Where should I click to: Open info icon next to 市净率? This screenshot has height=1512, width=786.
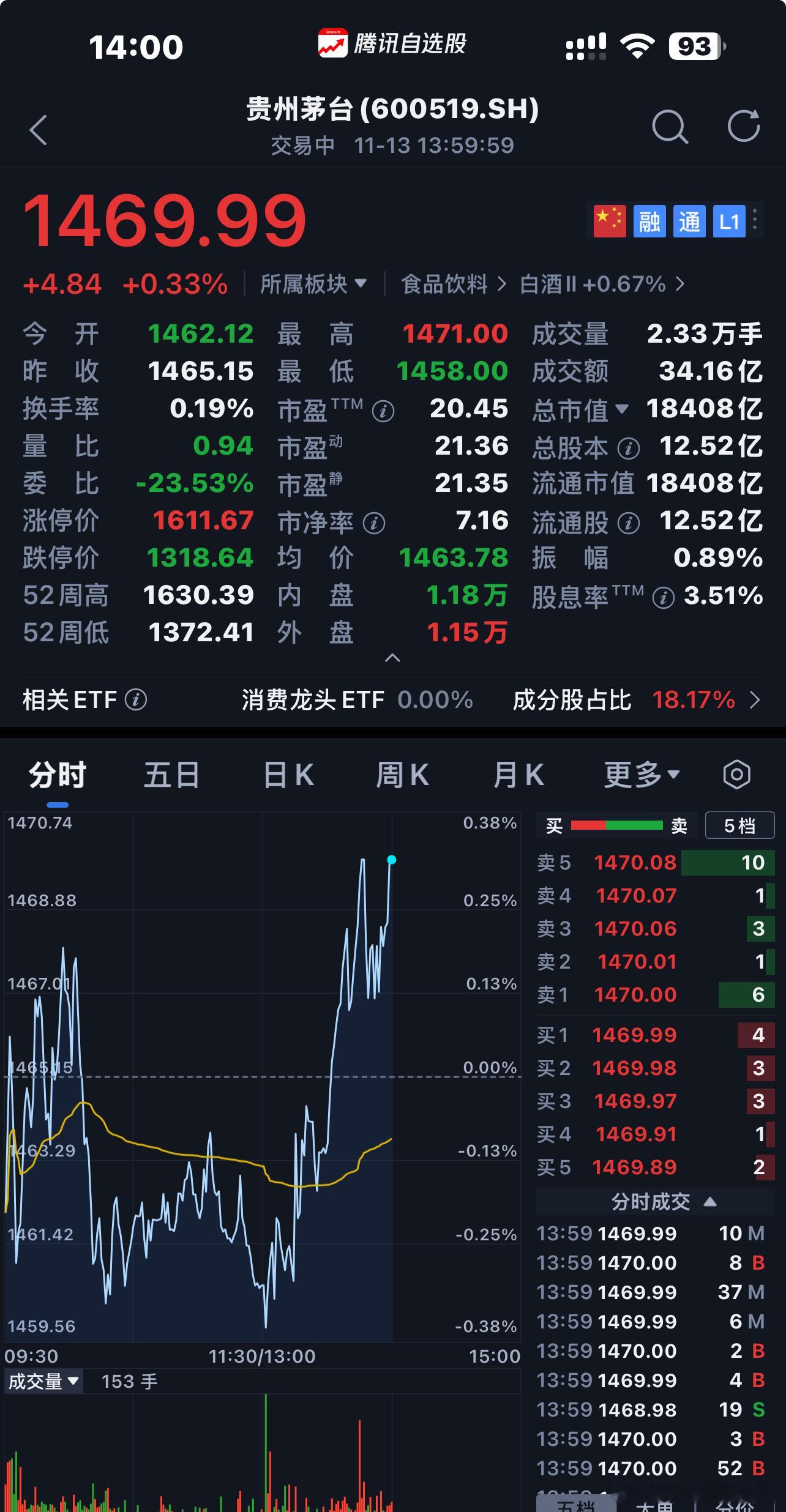click(x=374, y=523)
